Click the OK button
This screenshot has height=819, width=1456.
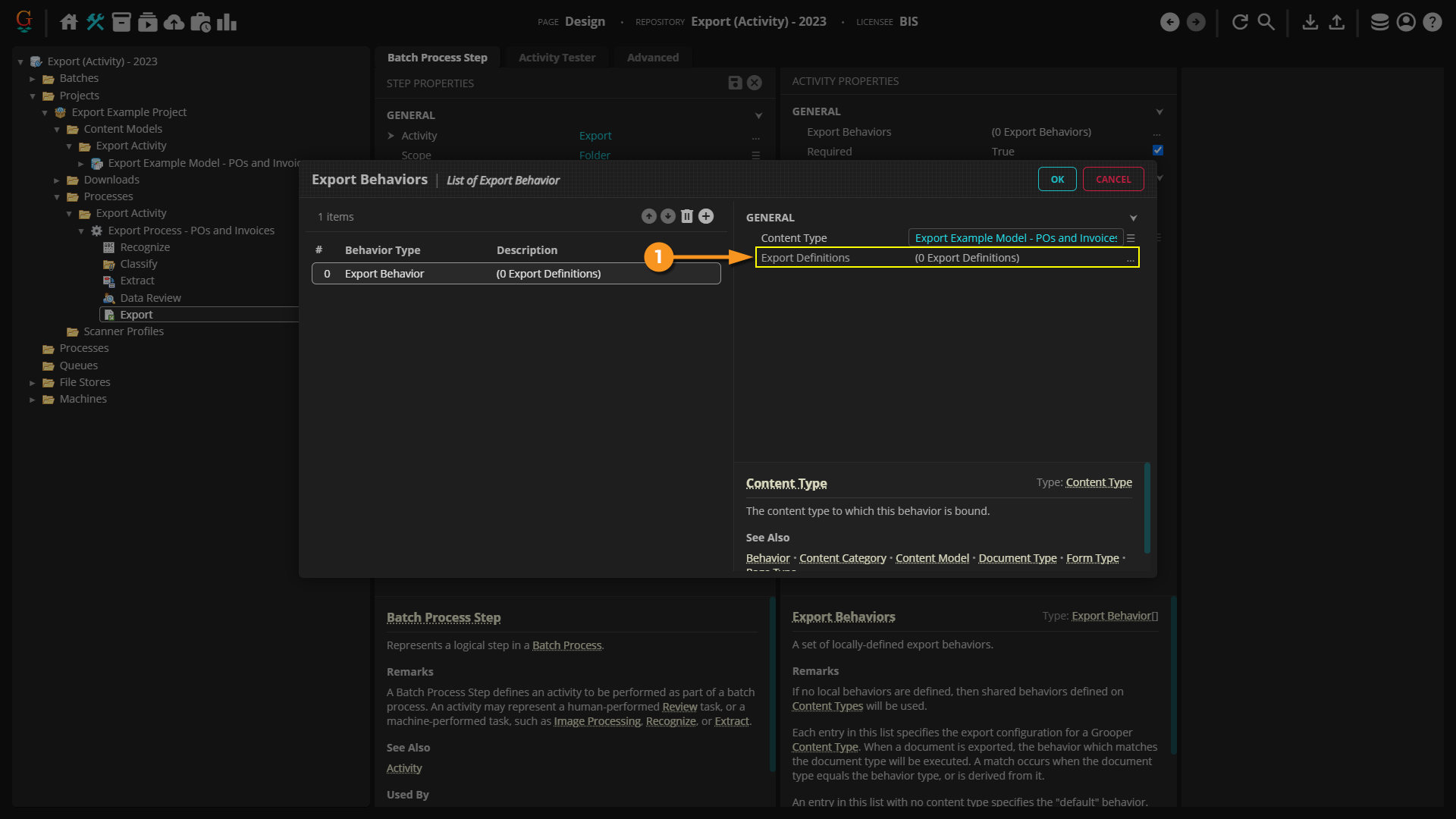tap(1057, 180)
